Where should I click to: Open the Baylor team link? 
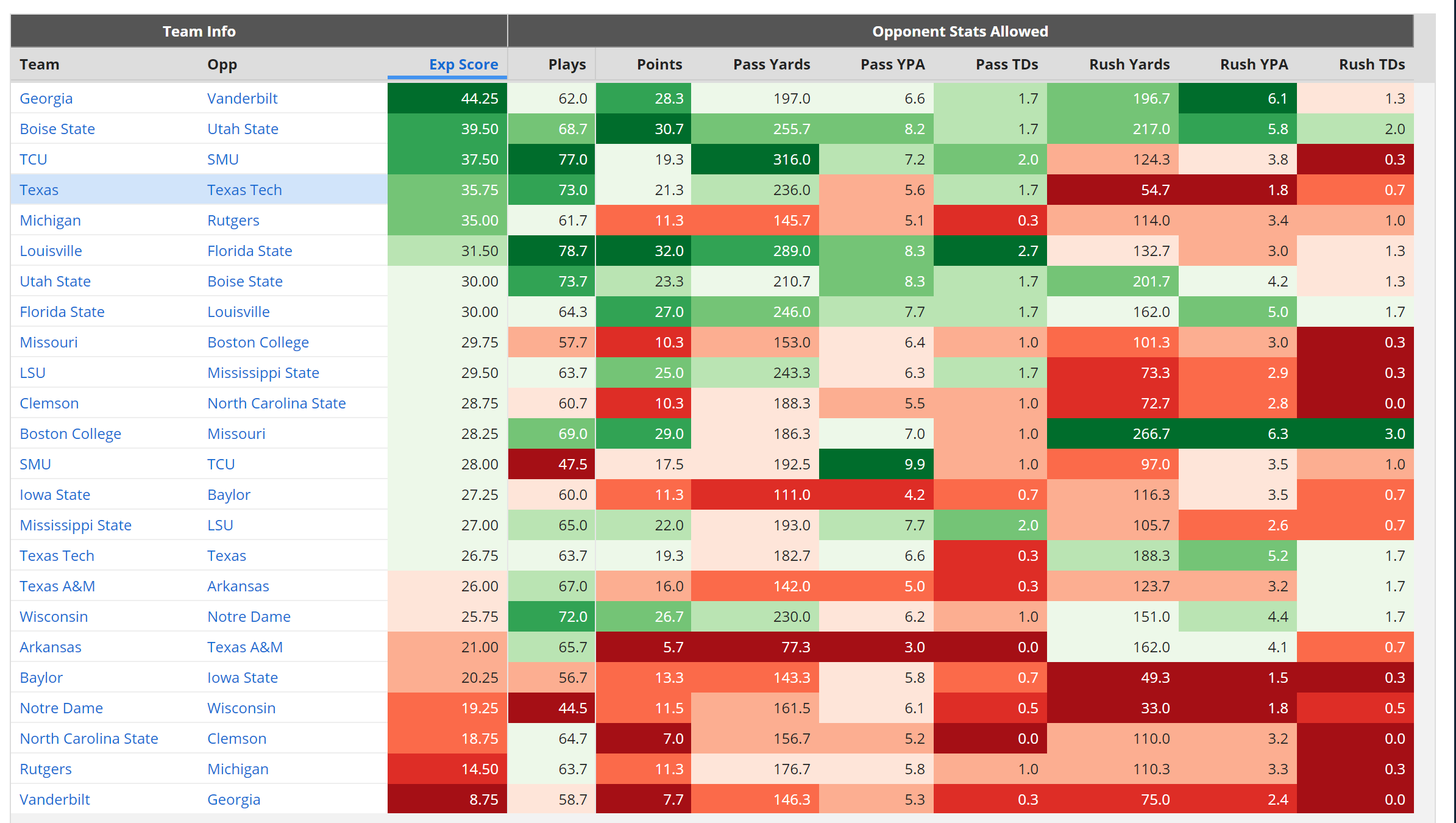[41, 677]
